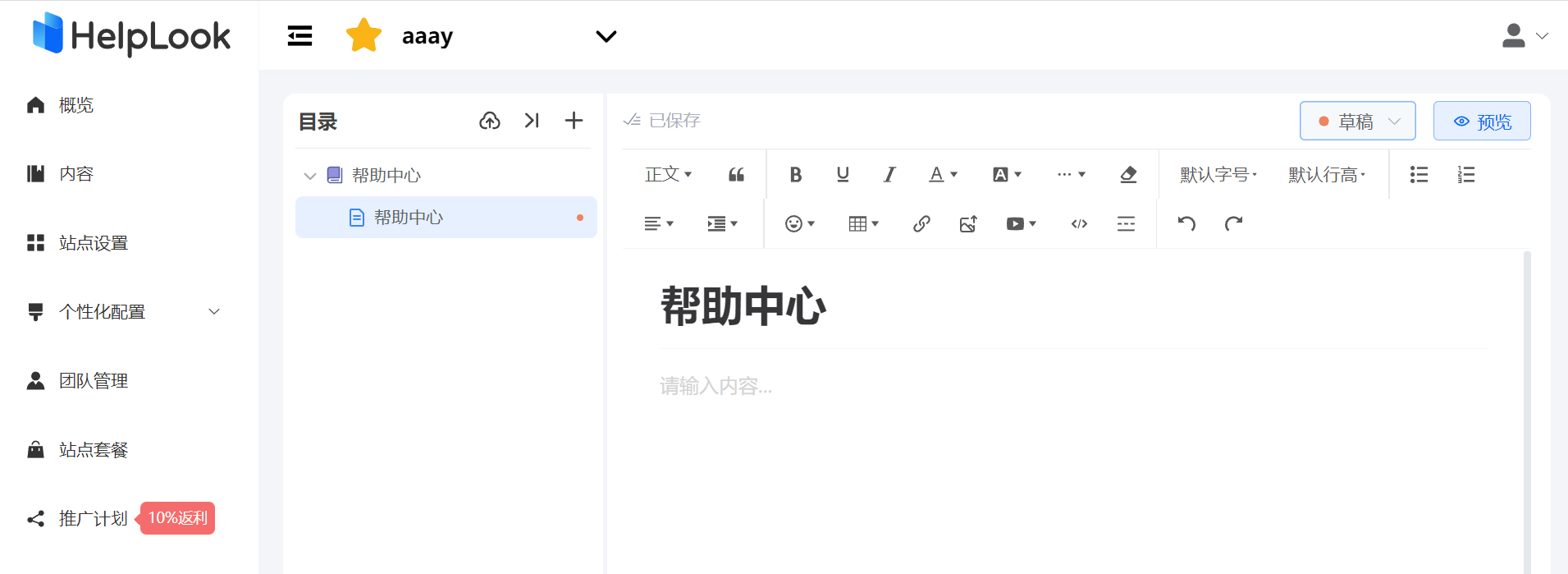Open 站点套餐 site plans
This screenshot has height=574, width=1568.
coord(78,450)
